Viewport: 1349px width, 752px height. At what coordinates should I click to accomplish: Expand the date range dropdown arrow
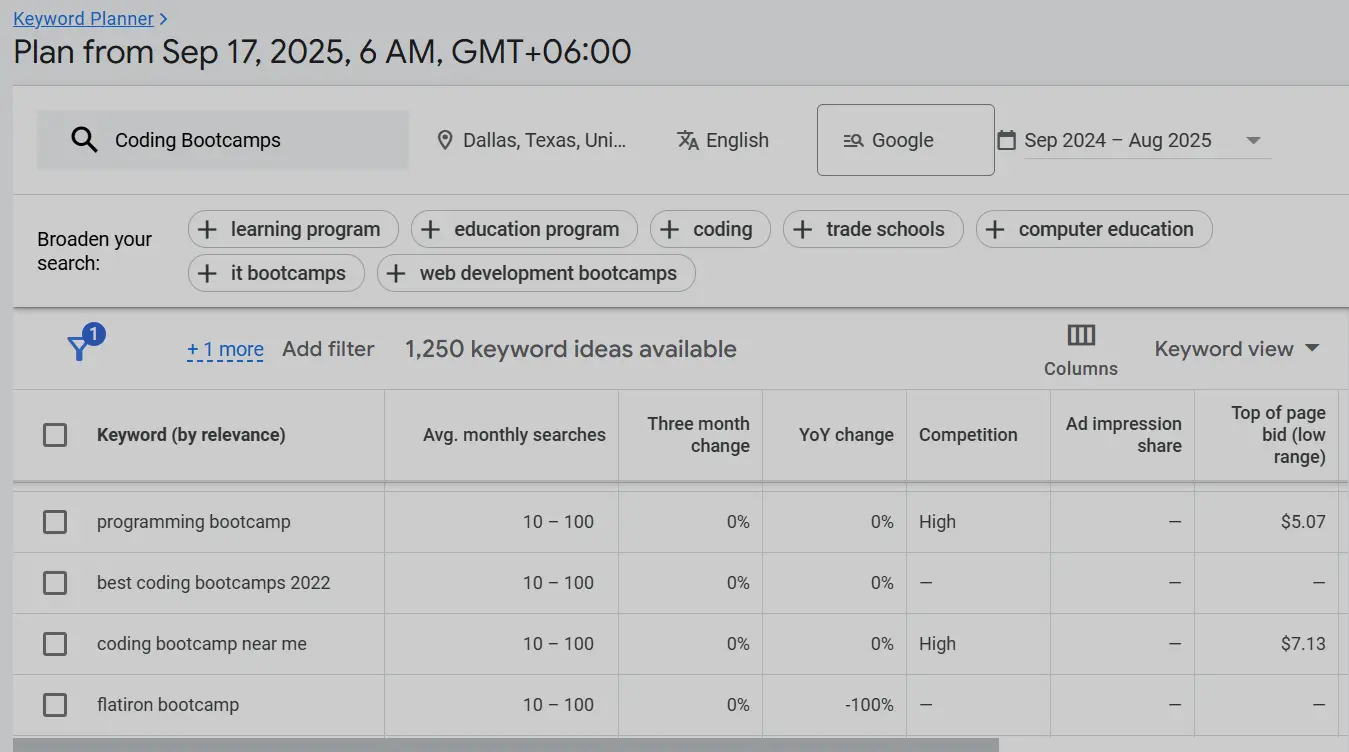click(1253, 140)
